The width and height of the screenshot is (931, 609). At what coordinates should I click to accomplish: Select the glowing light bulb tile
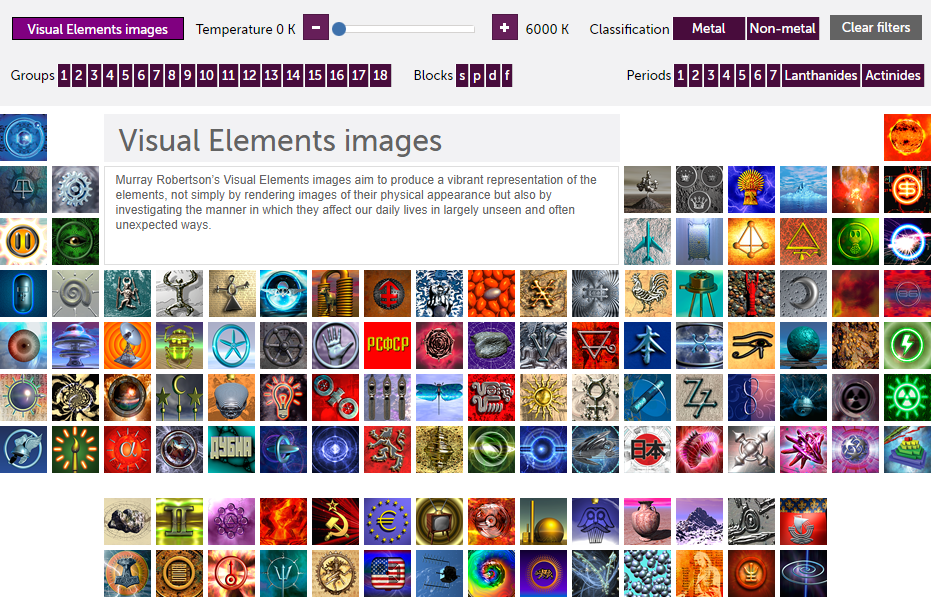pos(283,397)
